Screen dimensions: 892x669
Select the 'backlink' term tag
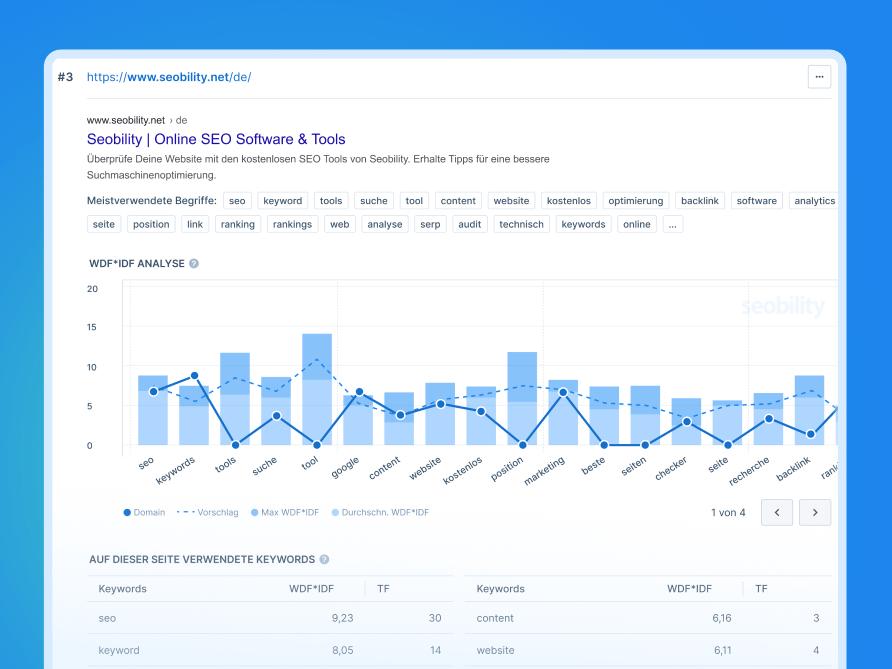click(700, 201)
